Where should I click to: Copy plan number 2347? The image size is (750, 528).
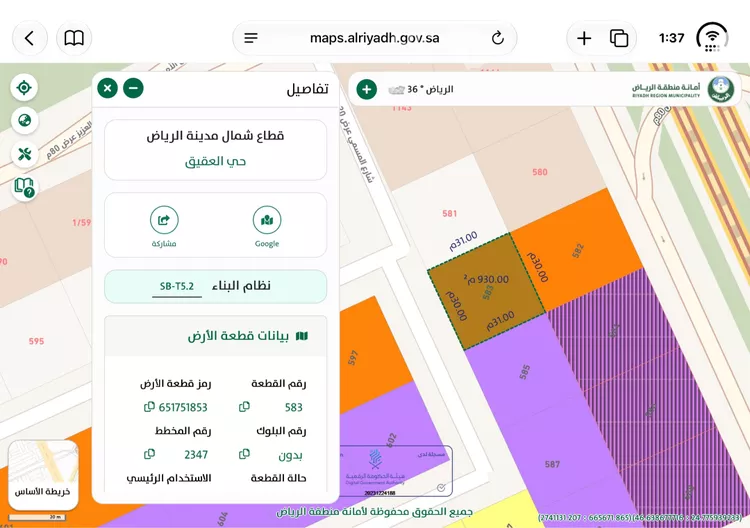(x=149, y=454)
